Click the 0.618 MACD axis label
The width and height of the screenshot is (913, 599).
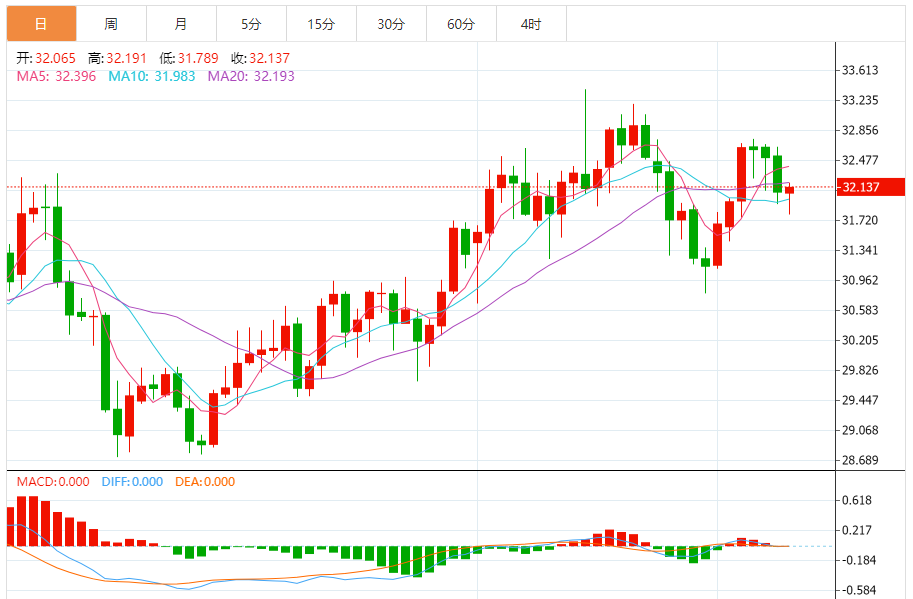tap(857, 500)
